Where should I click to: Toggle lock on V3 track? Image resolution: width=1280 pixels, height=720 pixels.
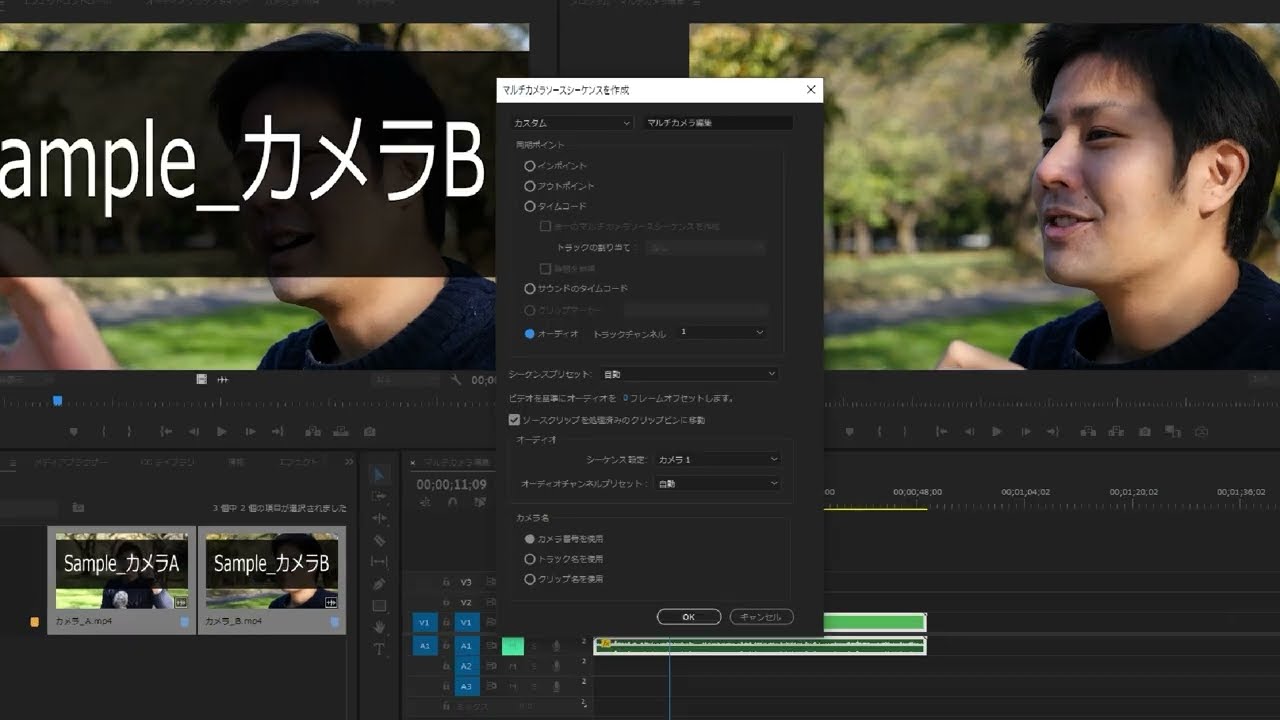(x=446, y=582)
